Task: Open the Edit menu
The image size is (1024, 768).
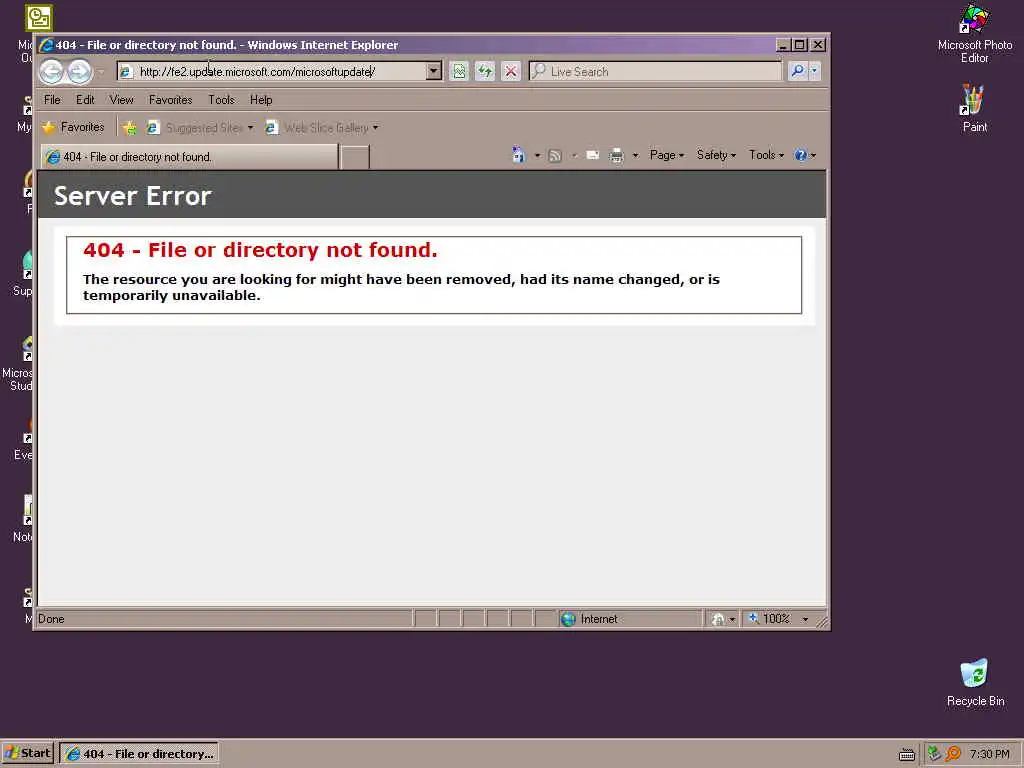Action: [x=85, y=100]
